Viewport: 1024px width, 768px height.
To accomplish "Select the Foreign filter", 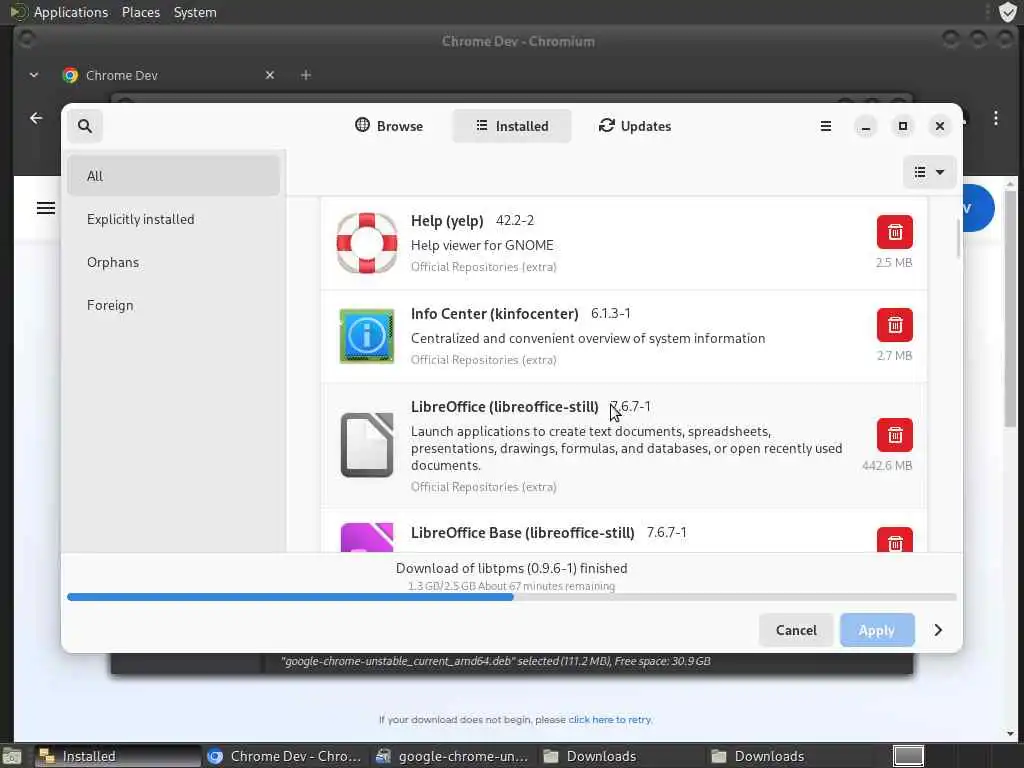I will 174,305.
